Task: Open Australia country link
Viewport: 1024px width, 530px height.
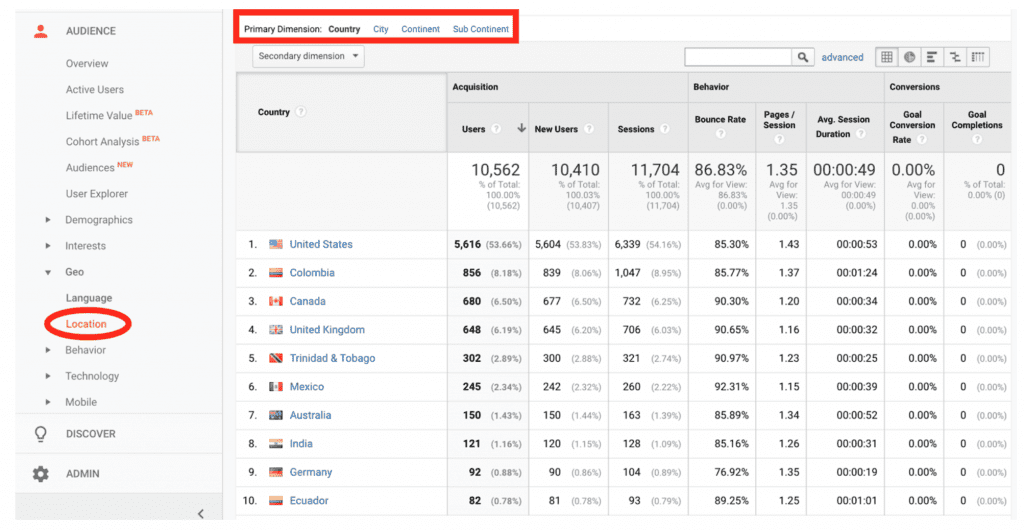Action: coord(310,415)
